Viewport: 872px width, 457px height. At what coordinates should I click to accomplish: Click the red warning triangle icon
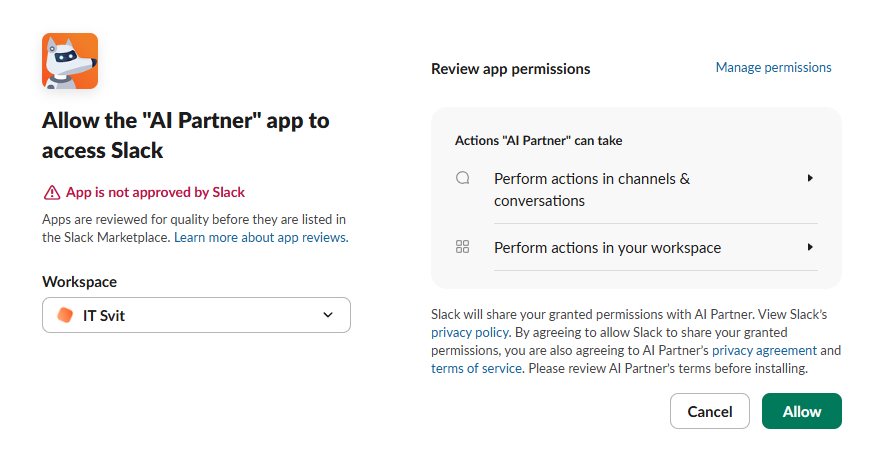click(x=51, y=192)
